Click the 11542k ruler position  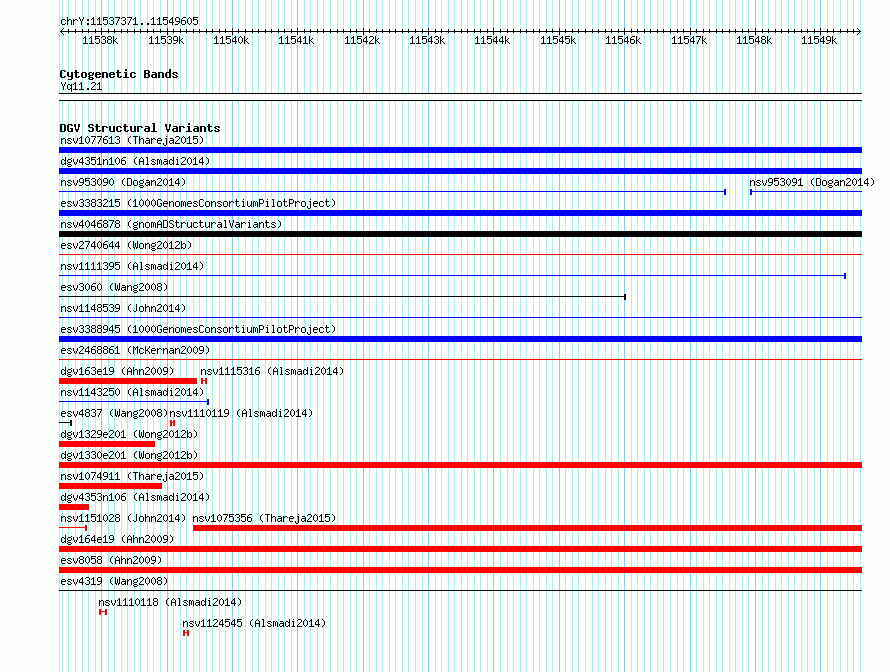point(362,40)
